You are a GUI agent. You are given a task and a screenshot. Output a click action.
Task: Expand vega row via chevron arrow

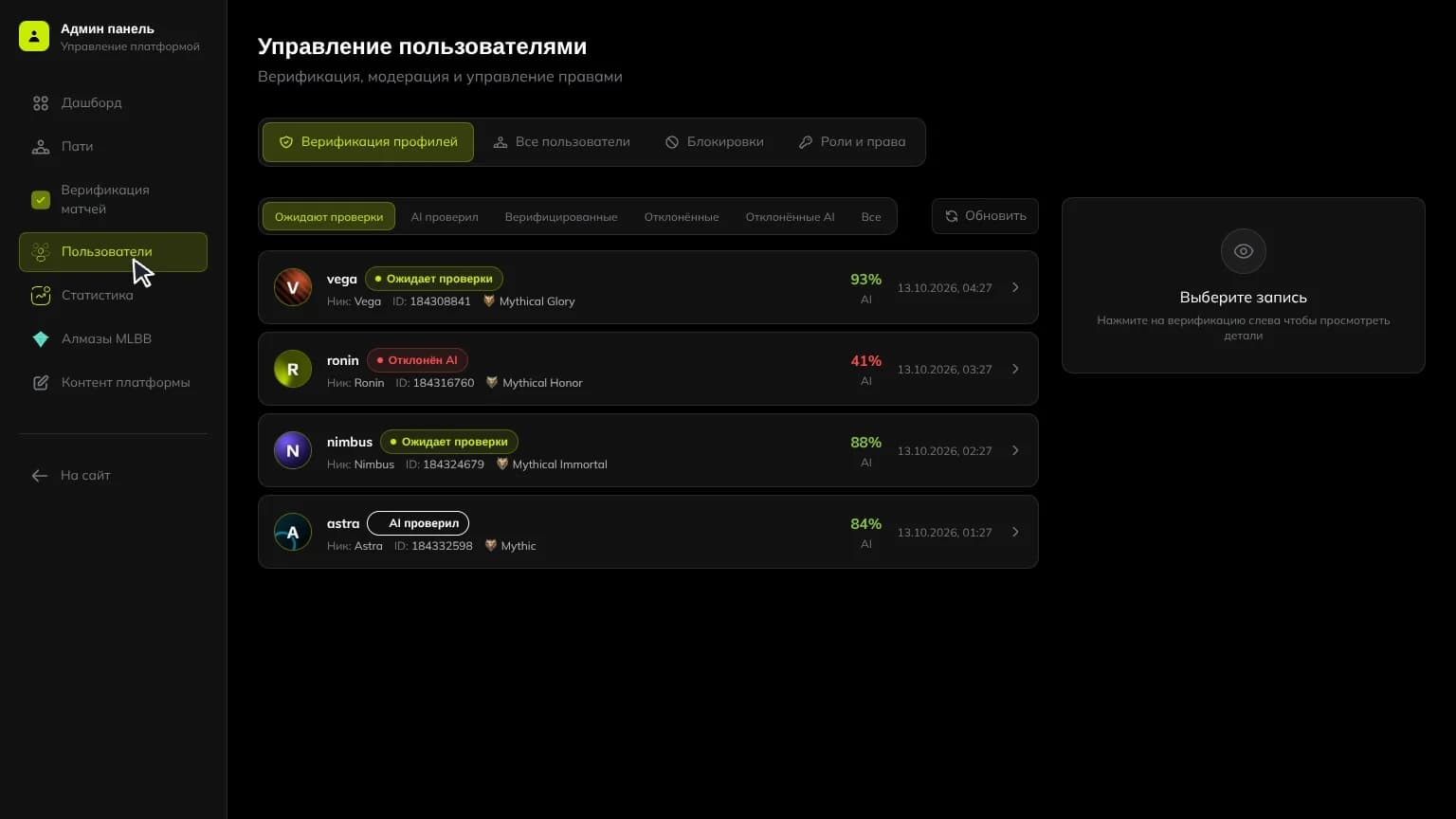[x=1015, y=287]
